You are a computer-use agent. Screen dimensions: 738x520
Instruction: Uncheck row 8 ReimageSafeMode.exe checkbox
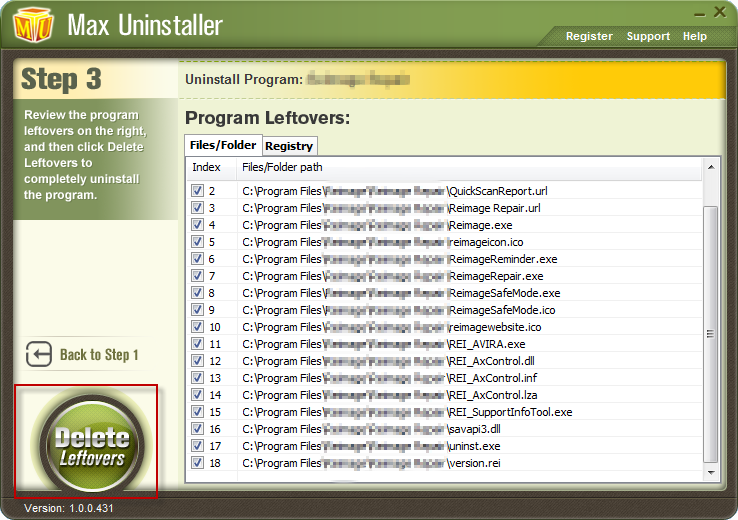pyautogui.click(x=198, y=293)
